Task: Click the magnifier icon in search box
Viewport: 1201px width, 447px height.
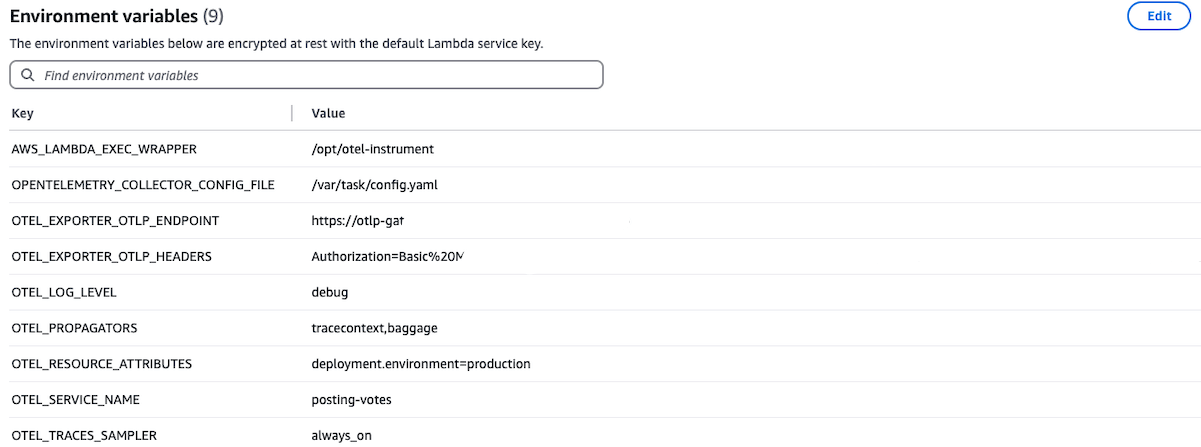Action: (27, 75)
